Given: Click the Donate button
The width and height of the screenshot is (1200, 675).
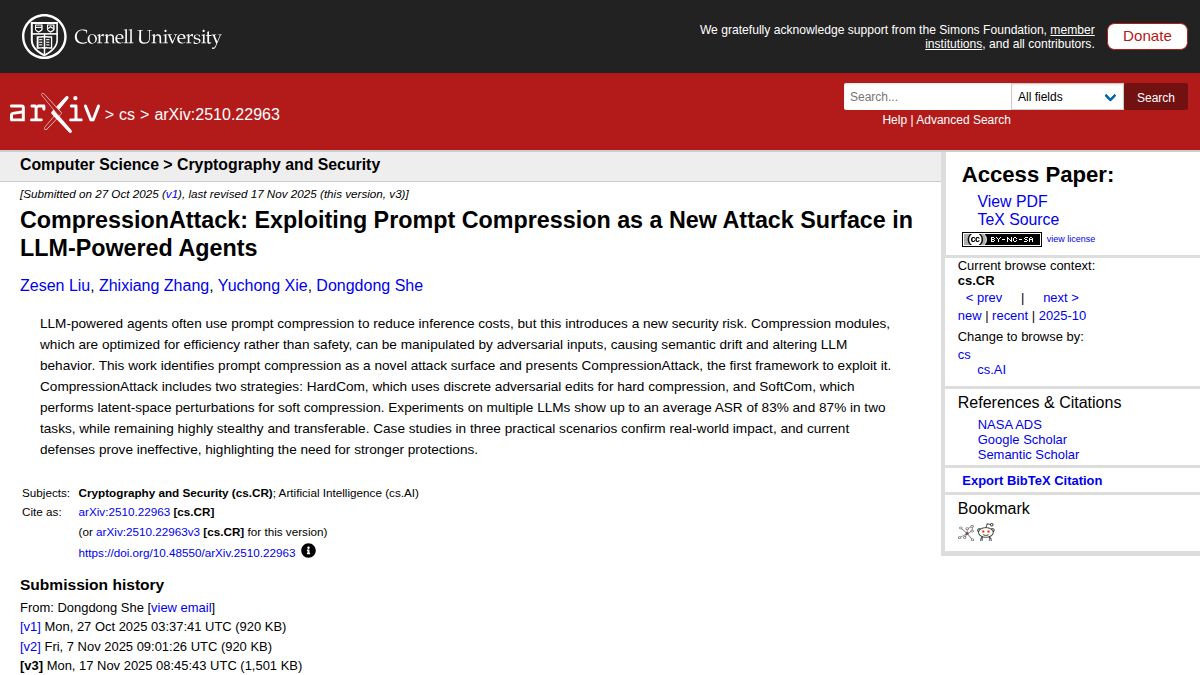Looking at the screenshot, I should click(1146, 36).
